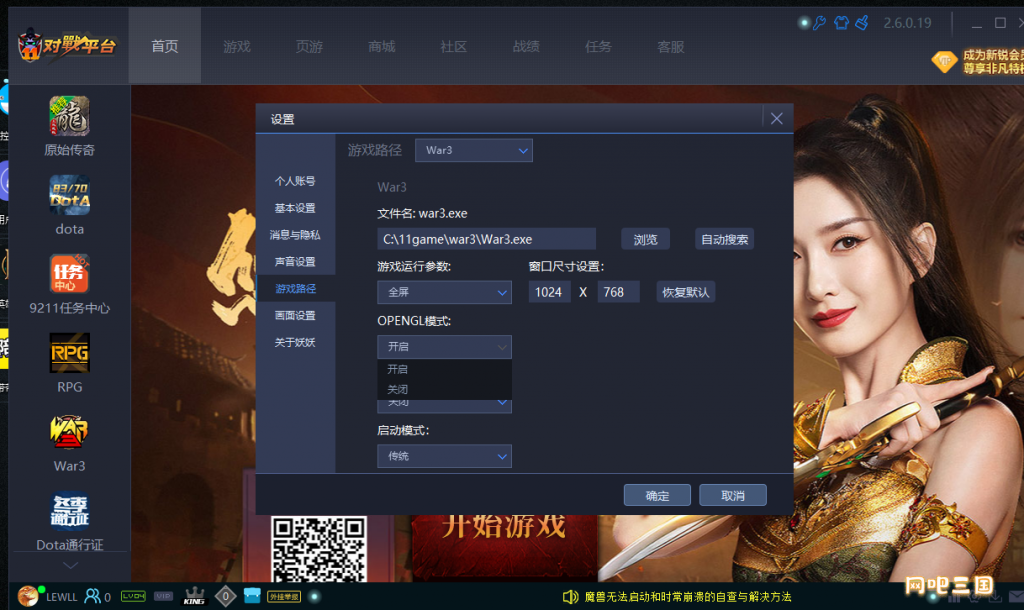
Task: Click the KING crown icon
Action: click(194, 596)
